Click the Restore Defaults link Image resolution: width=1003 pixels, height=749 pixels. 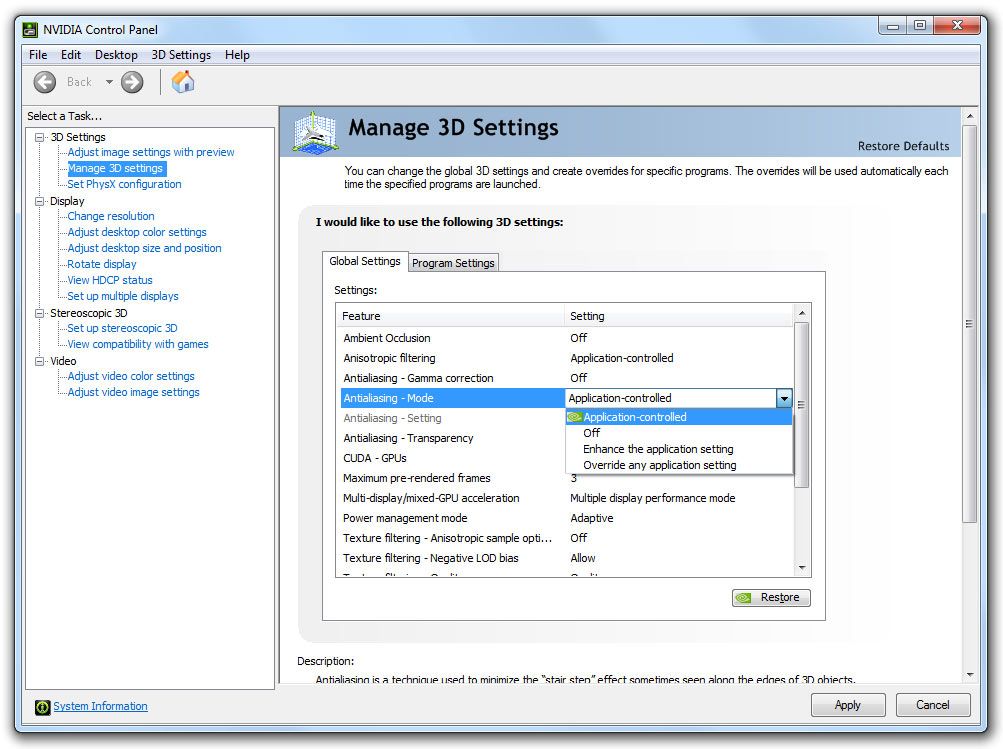(x=903, y=146)
